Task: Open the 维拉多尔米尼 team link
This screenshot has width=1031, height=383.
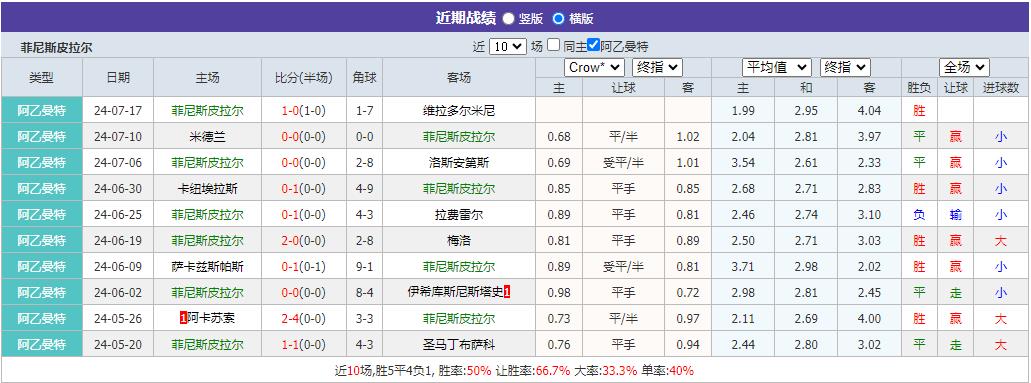Action: [458, 111]
